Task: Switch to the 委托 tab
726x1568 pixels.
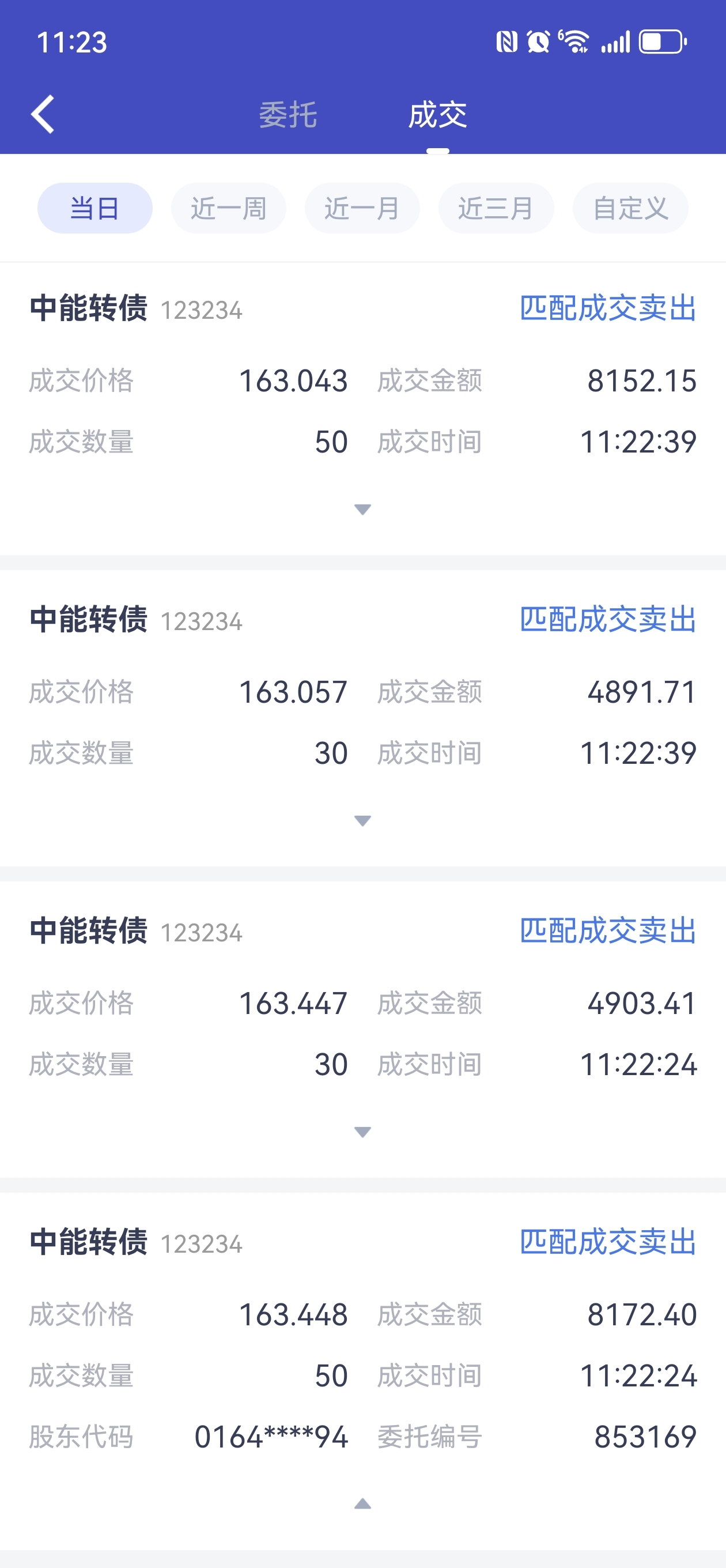Action: 288,115
